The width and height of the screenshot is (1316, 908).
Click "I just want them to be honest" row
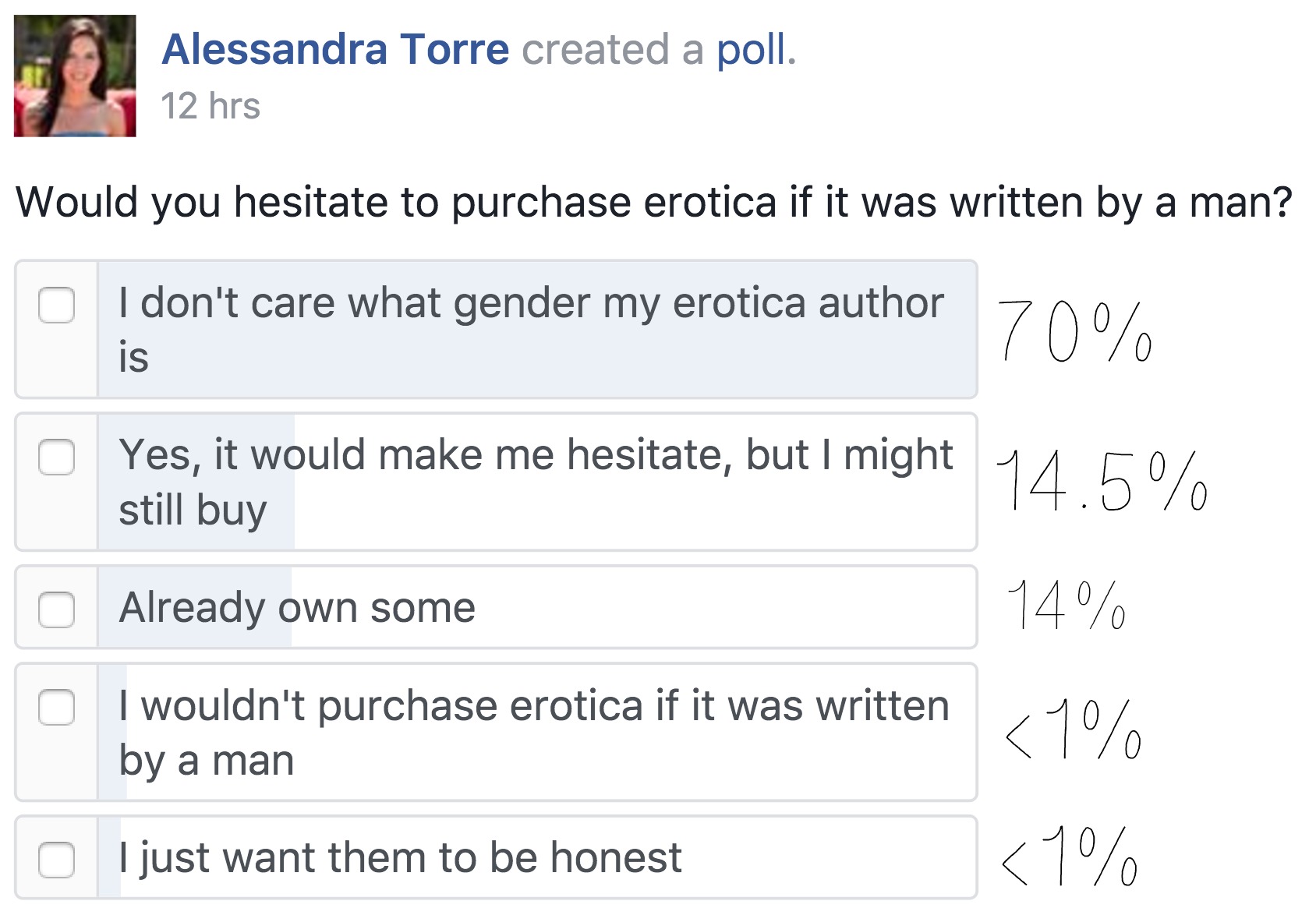click(496, 857)
